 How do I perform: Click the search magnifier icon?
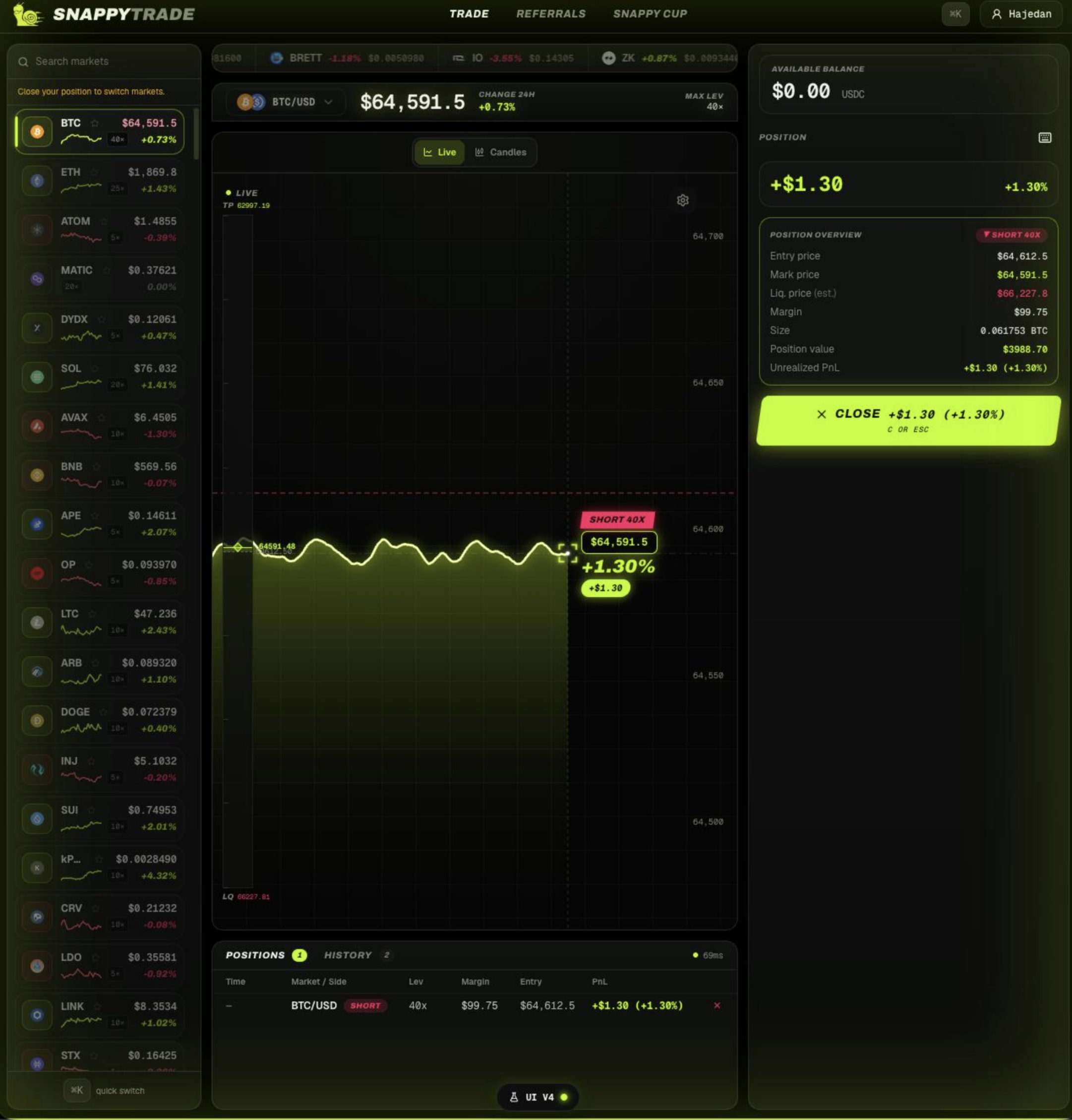[23, 62]
